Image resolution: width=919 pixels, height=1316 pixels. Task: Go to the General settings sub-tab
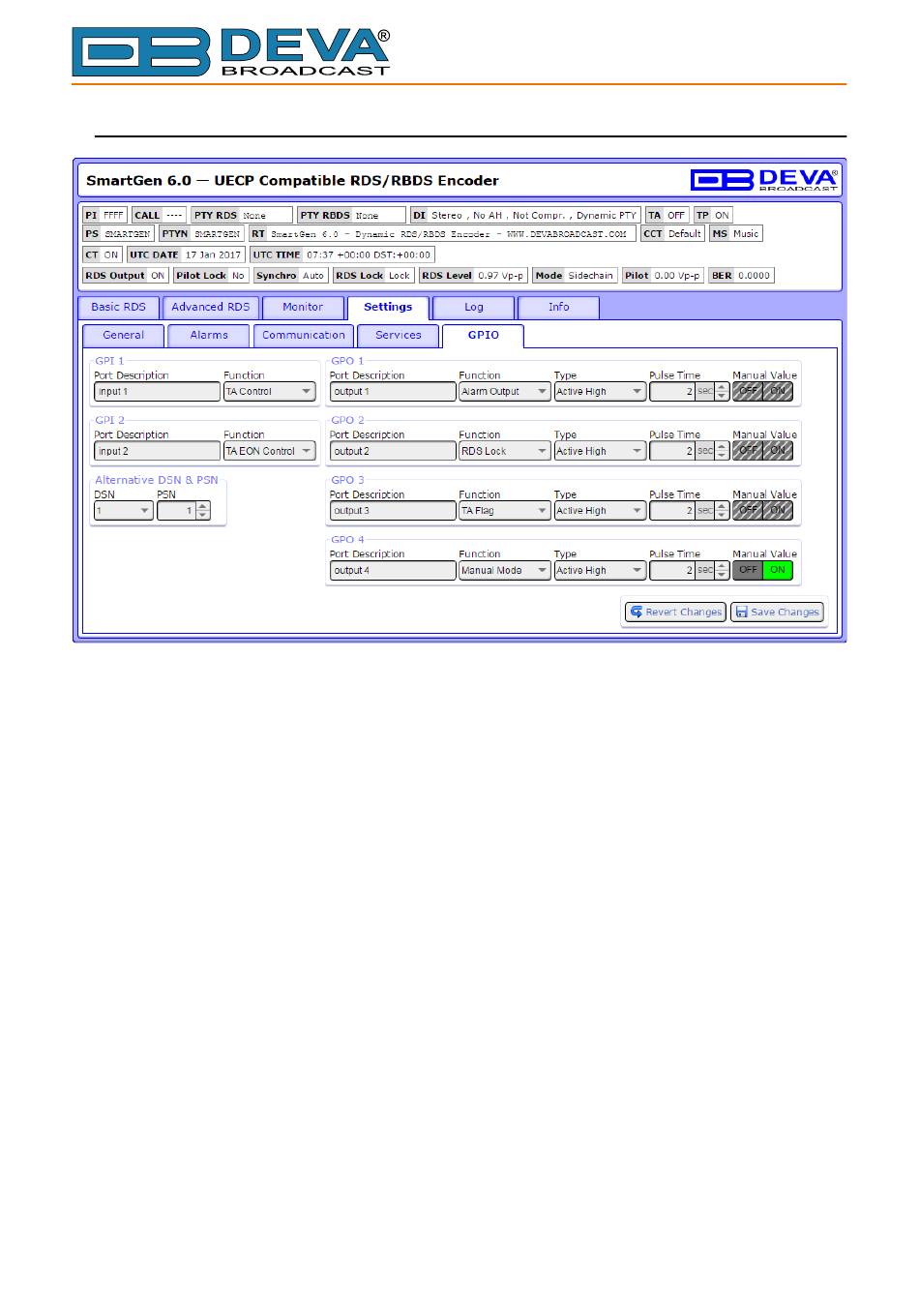(x=124, y=335)
